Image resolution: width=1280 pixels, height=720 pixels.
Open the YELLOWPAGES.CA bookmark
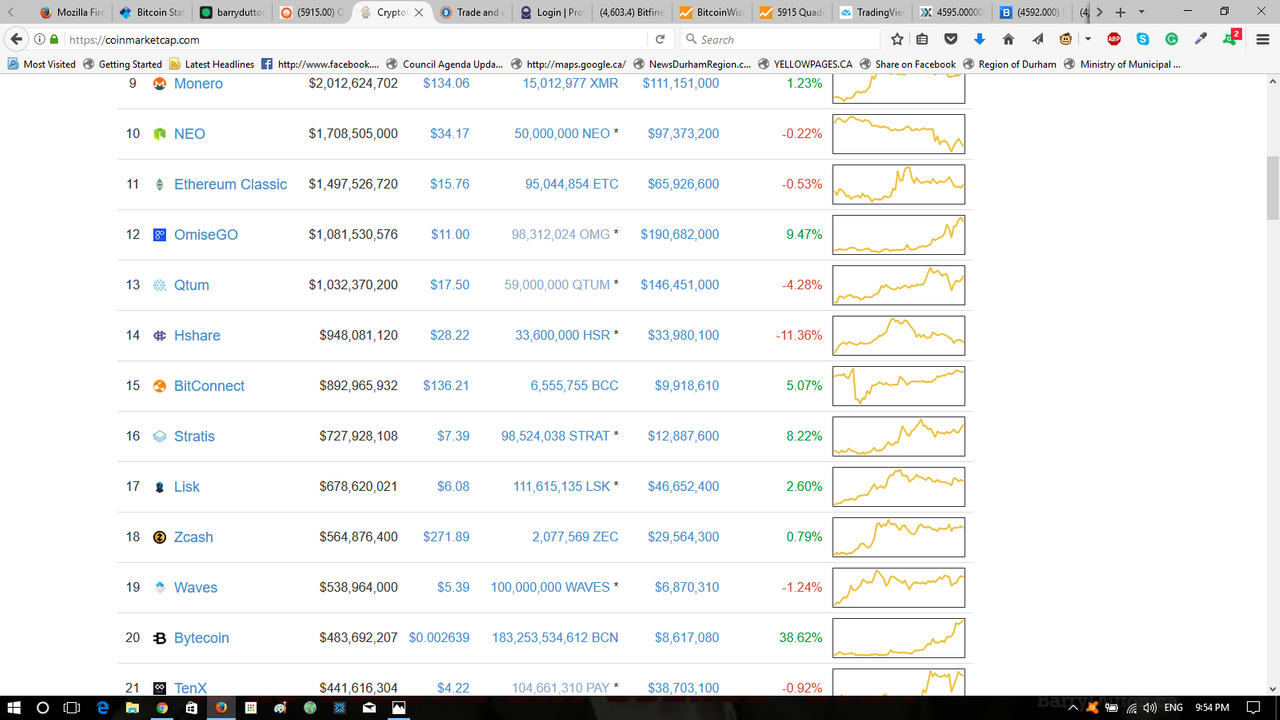point(804,64)
